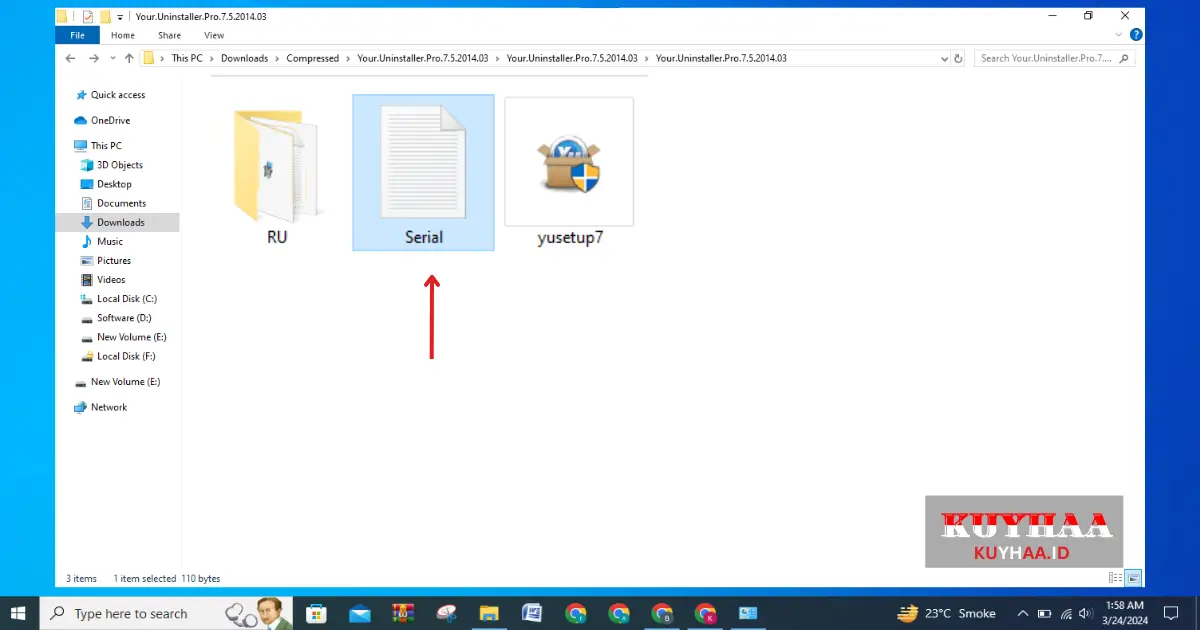Open the address bar history dropdown
This screenshot has width=1200, height=630.
[x=945, y=58]
